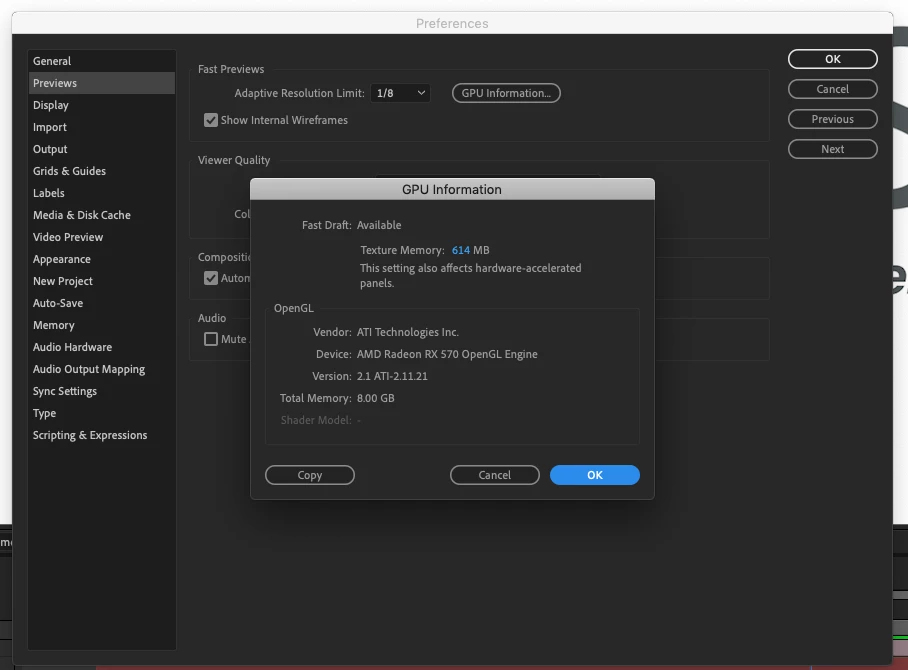
Task: Click the Fast Draft Available text
Action: pyautogui.click(x=379, y=225)
